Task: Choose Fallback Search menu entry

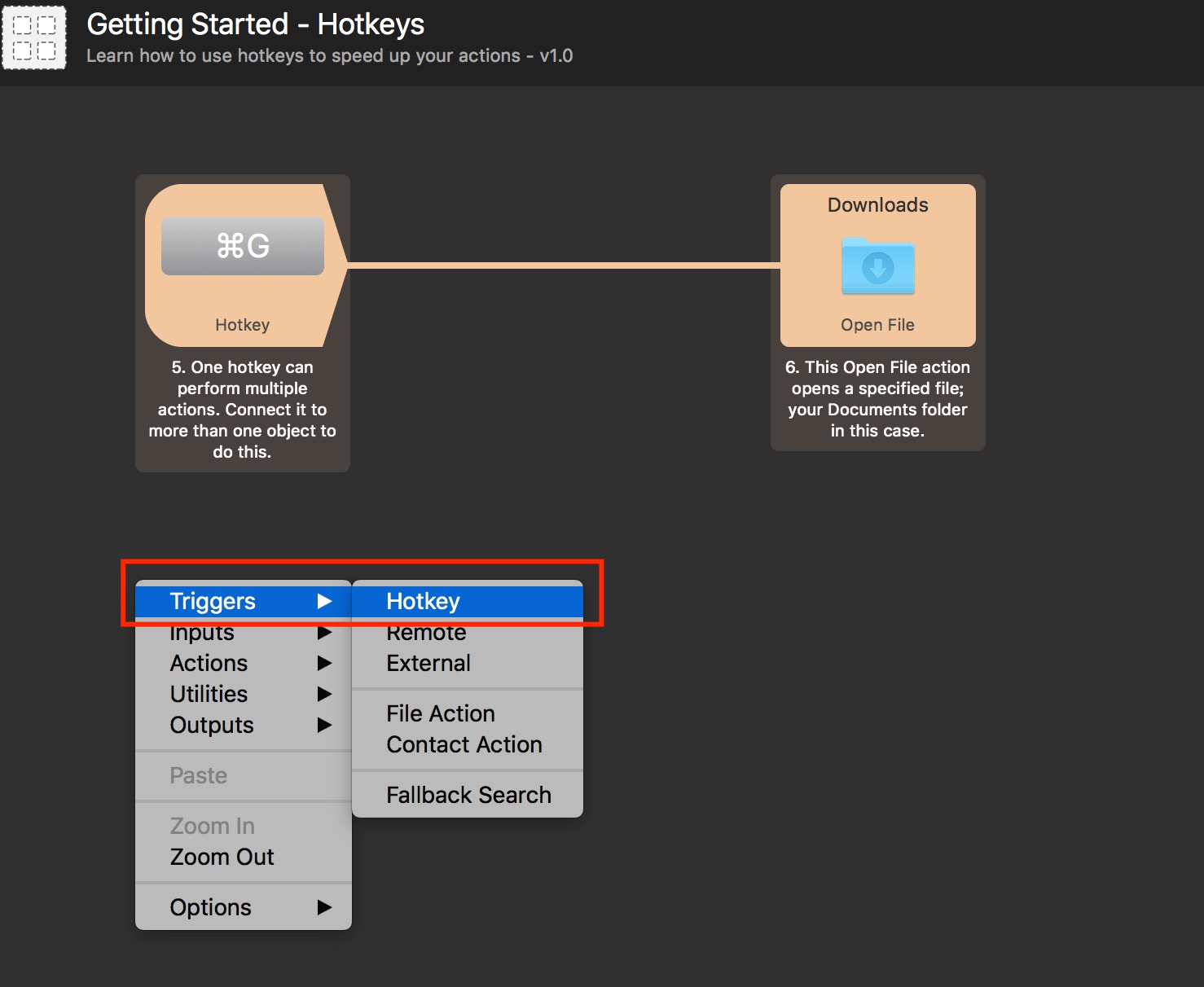Action: coord(468,795)
